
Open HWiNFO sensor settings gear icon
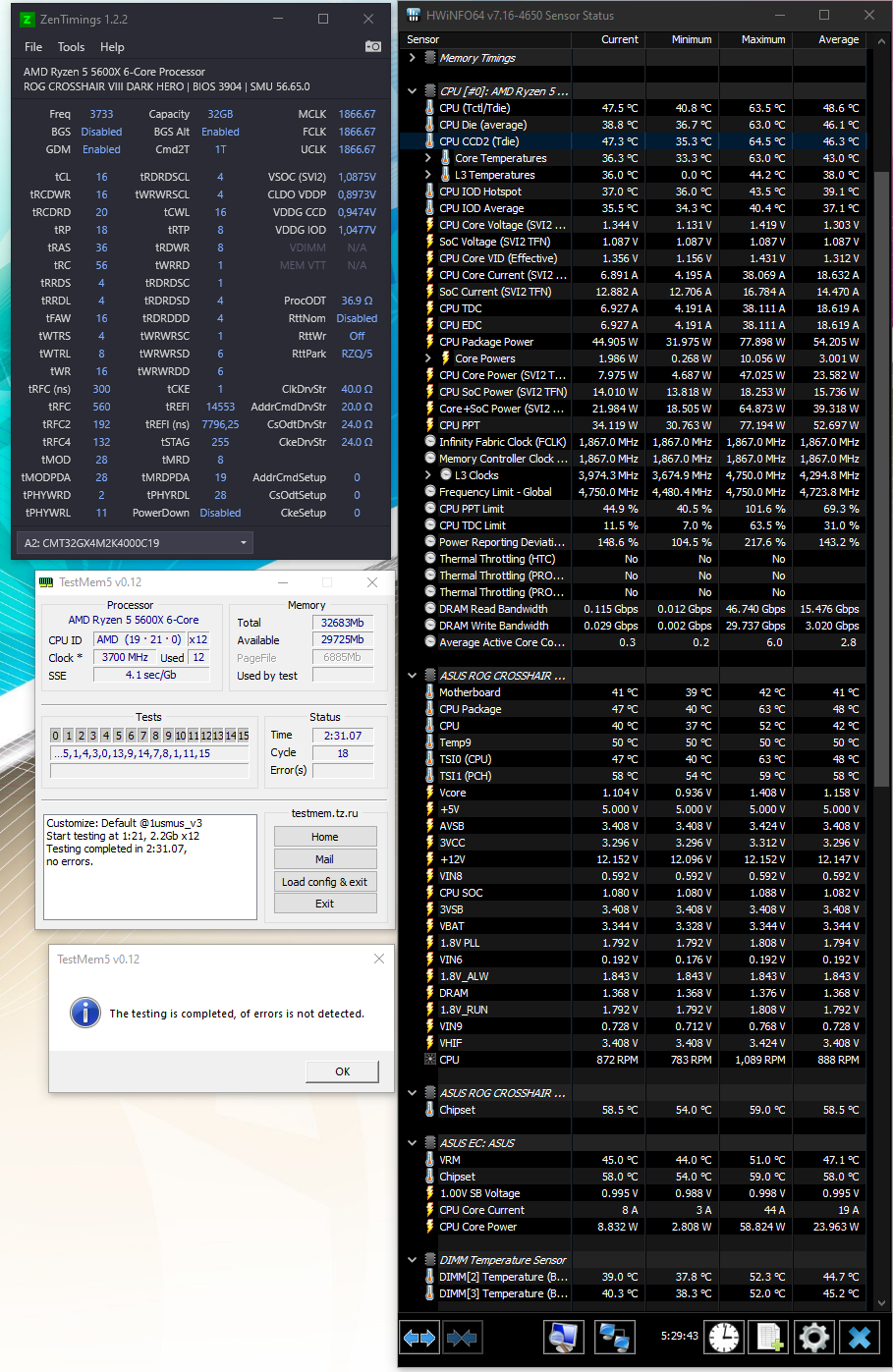pyautogui.click(x=814, y=1337)
